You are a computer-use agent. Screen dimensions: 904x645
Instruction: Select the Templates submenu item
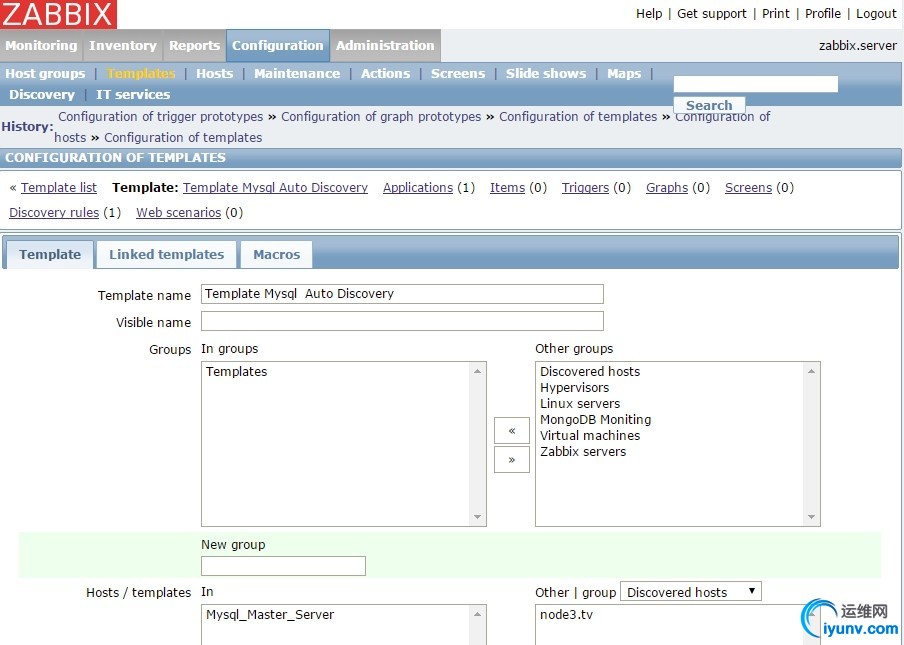(x=141, y=74)
